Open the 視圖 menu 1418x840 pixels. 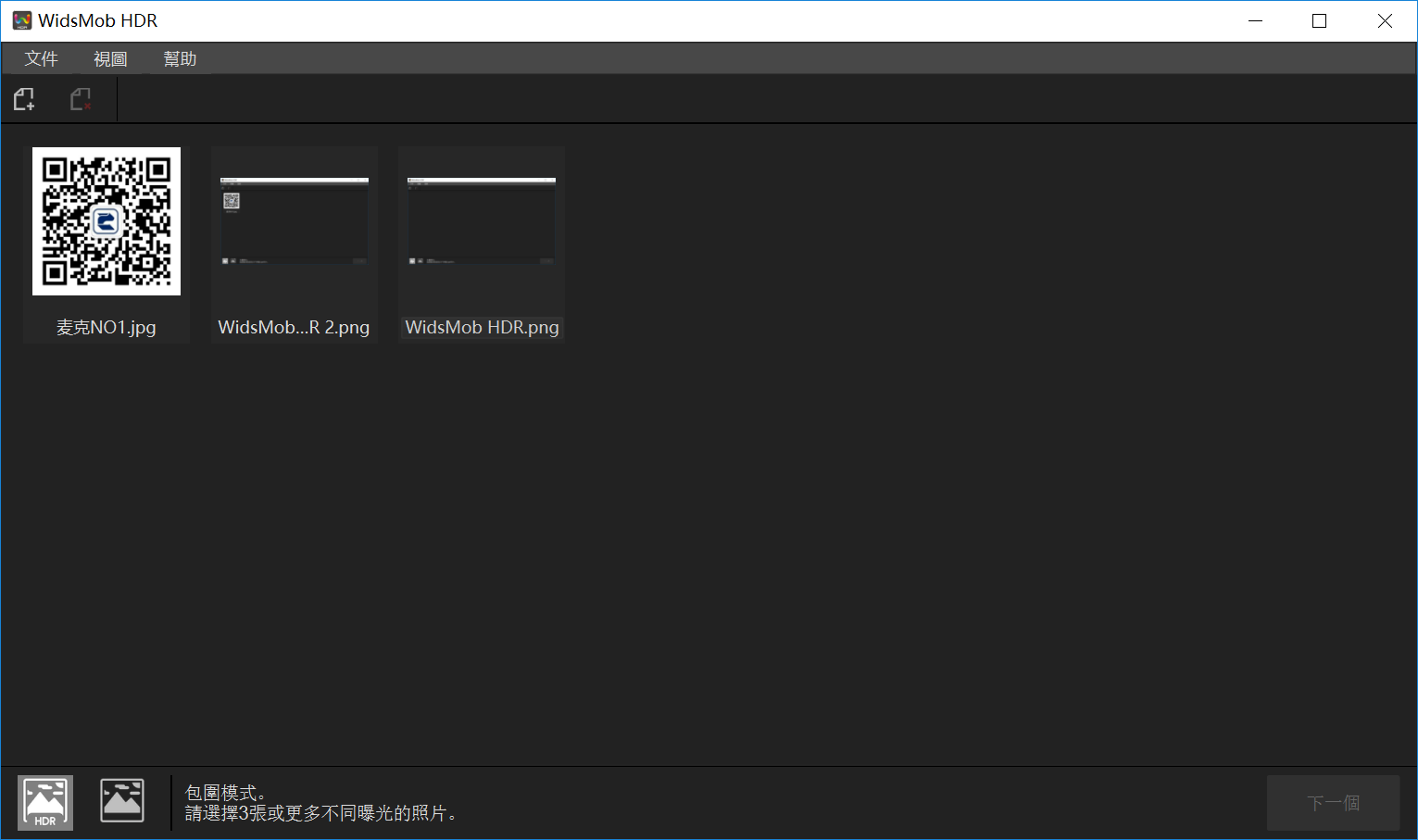(110, 58)
